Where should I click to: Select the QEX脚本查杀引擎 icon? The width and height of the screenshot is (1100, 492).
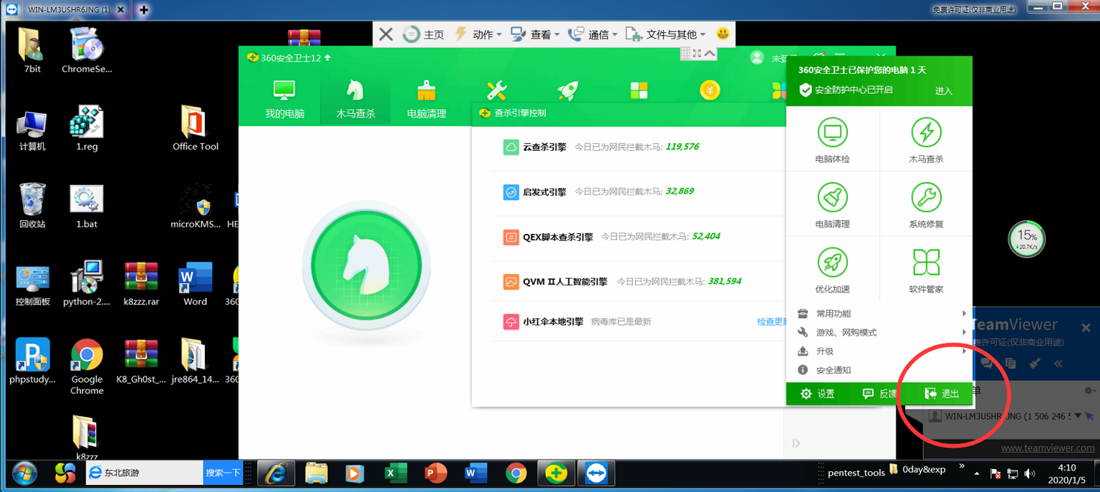(x=511, y=237)
